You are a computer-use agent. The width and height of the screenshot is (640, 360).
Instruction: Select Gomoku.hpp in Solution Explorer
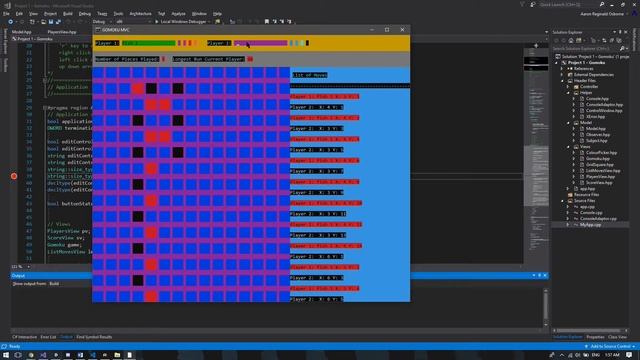coord(598,159)
